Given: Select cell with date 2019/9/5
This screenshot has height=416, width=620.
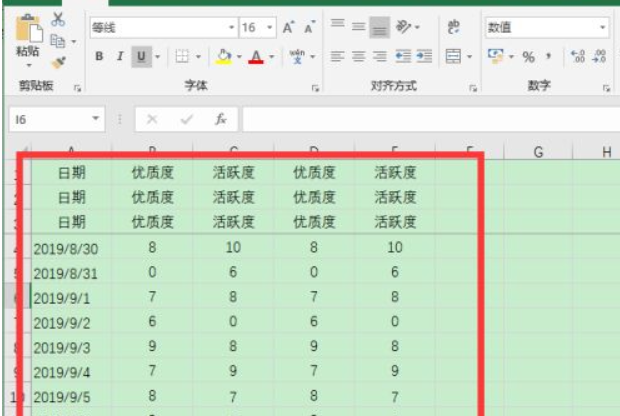Looking at the screenshot, I should tap(71, 397).
